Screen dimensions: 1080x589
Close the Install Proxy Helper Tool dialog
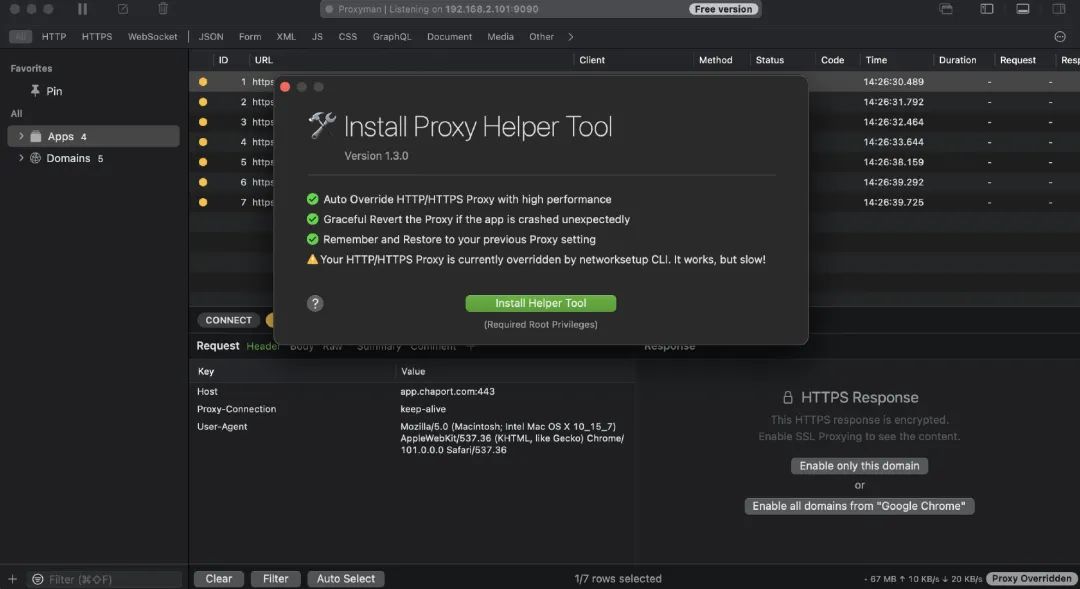point(285,87)
